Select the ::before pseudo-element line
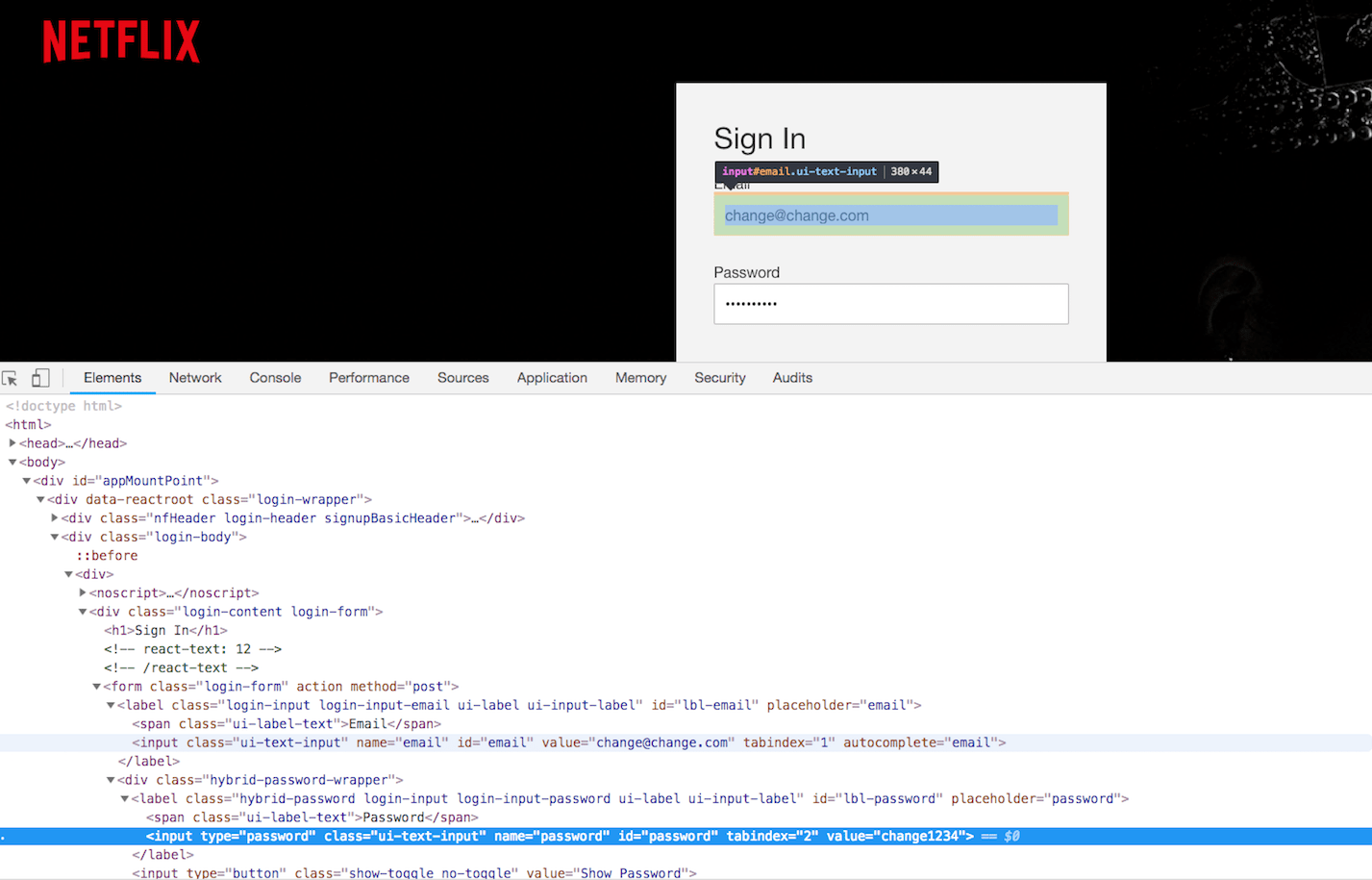Screen dimensions: 1372x880 point(107,556)
